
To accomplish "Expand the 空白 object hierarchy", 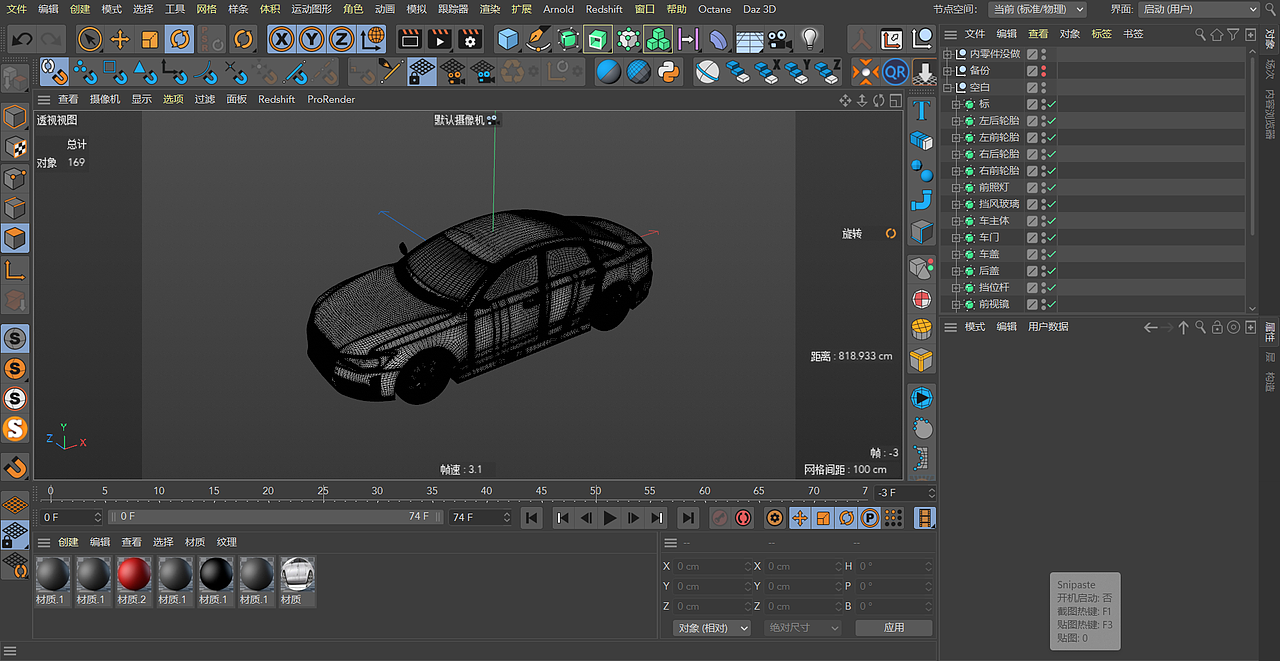I will tap(946, 86).
